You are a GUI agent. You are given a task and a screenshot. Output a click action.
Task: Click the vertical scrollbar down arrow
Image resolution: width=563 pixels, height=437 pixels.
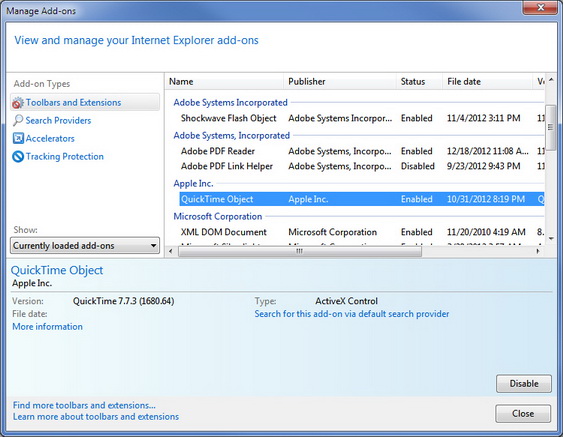551,238
